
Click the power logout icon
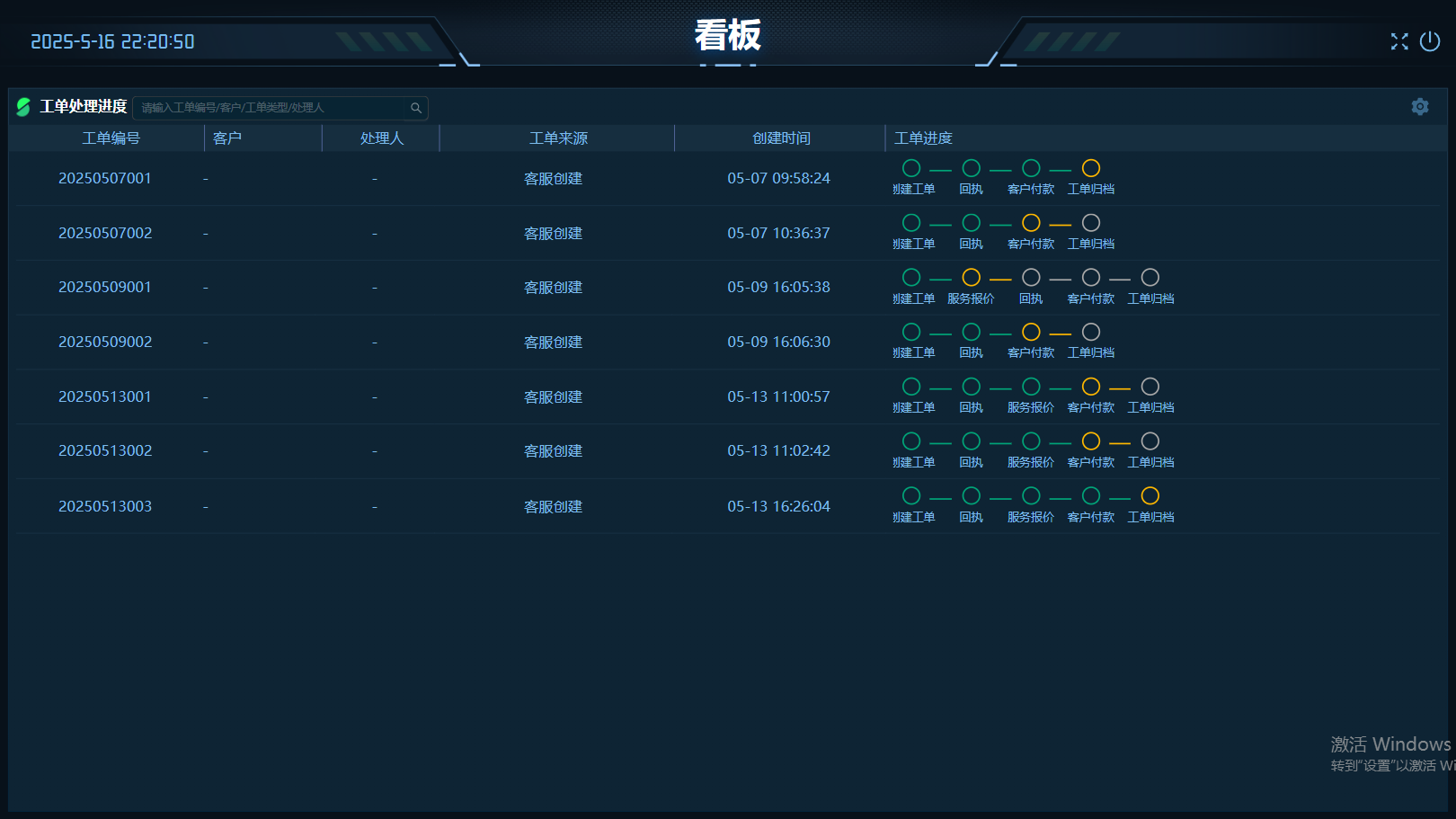pos(1429,41)
